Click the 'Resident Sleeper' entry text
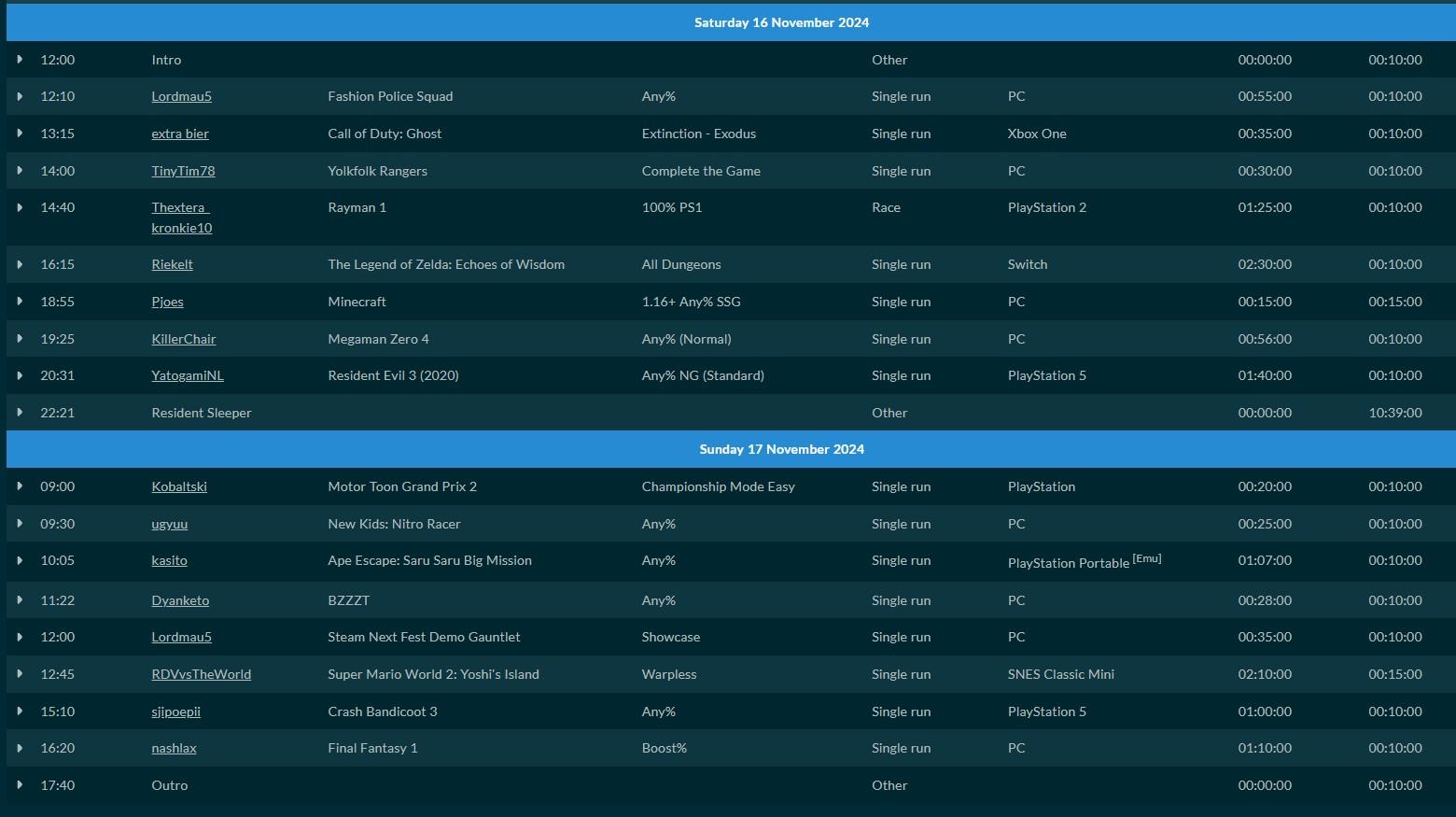This screenshot has height=817, width=1456. [x=202, y=413]
